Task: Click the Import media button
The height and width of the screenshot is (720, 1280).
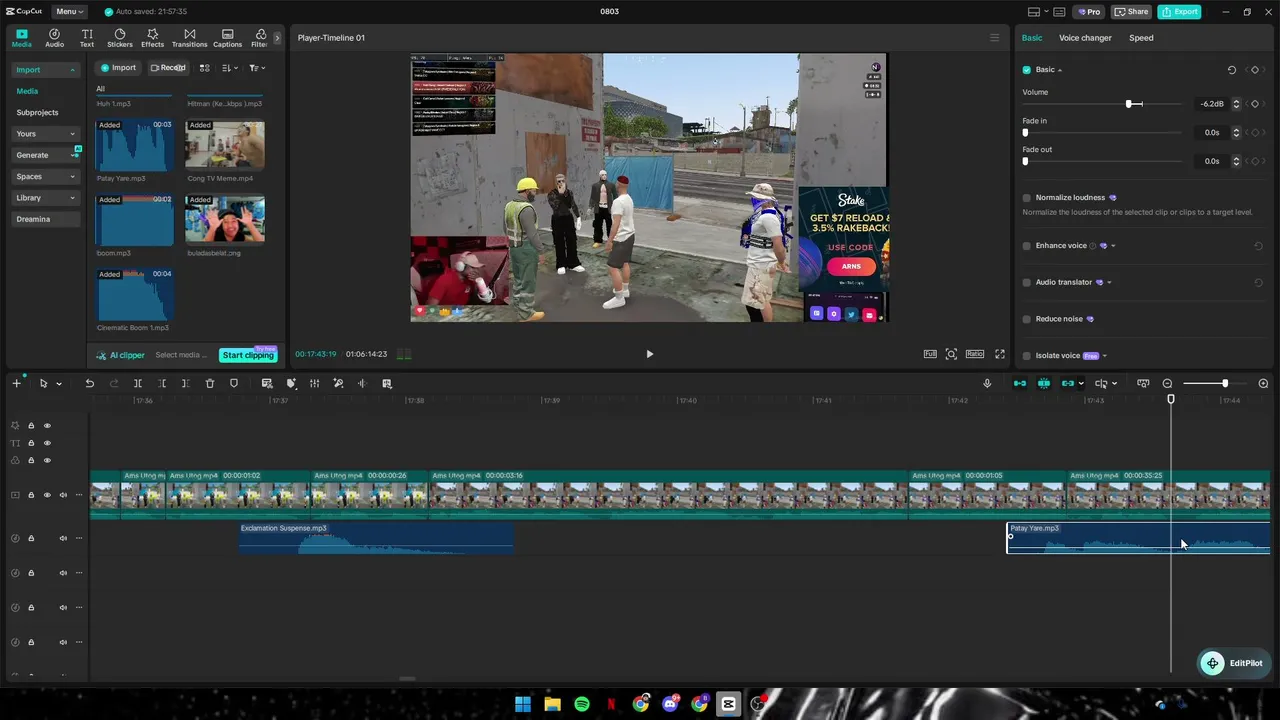Action: [x=118, y=68]
